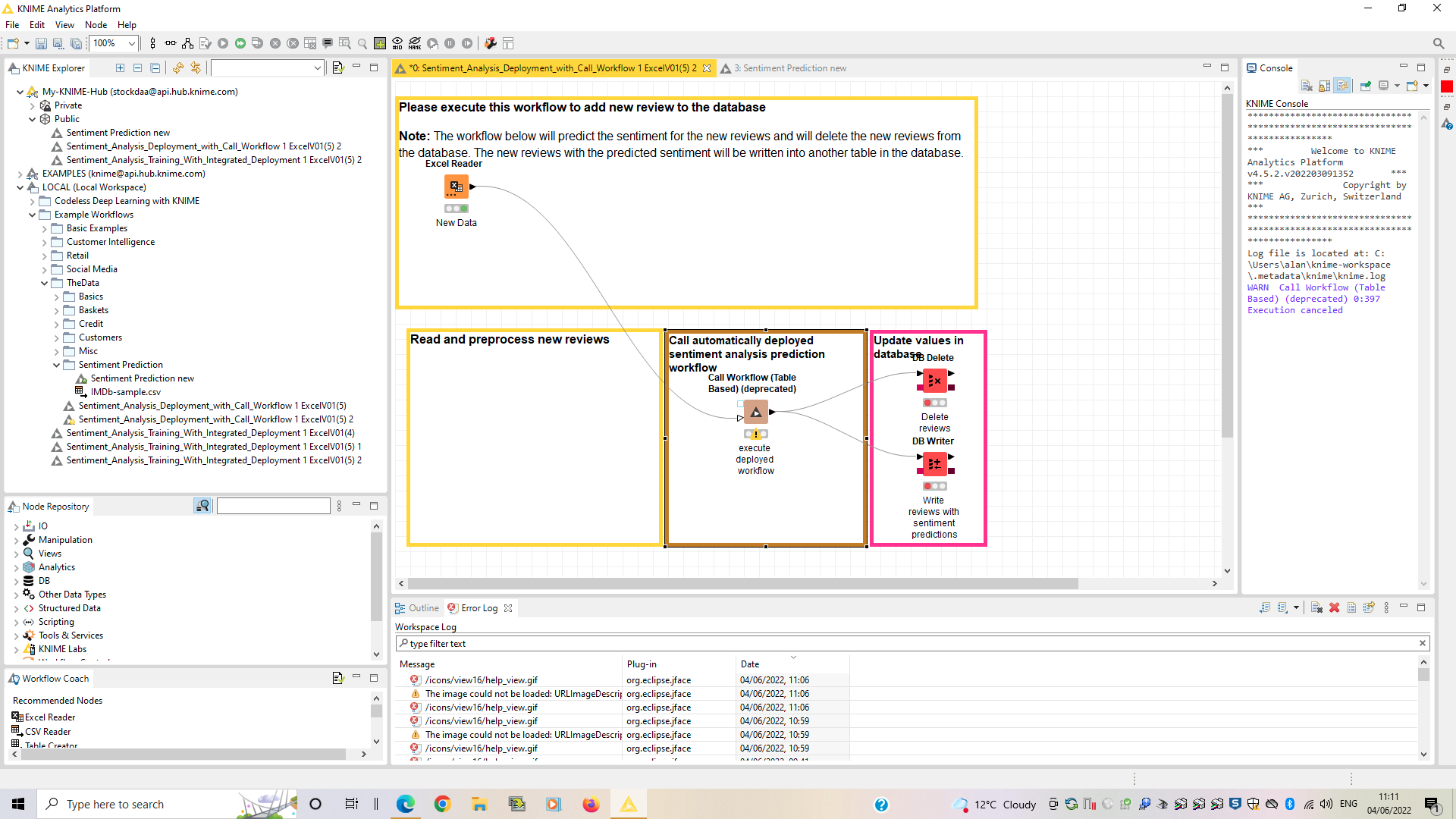The image size is (1456, 819).
Task: Expand all in KNIME Explorer
Action: tap(120, 68)
